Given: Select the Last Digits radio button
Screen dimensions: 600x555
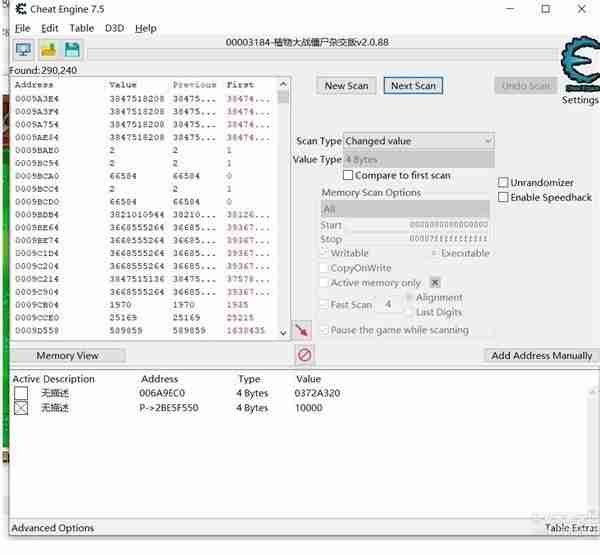Looking at the screenshot, I should (x=409, y=313).
